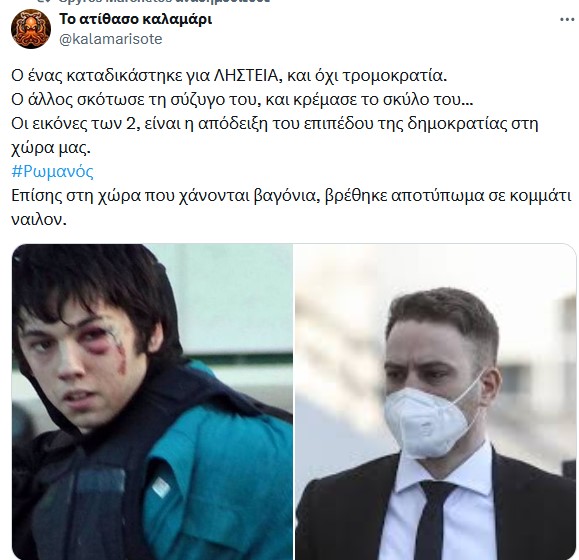Click the word τρομοκρατία in the first line
579x560 pixels.
point(395,76)
